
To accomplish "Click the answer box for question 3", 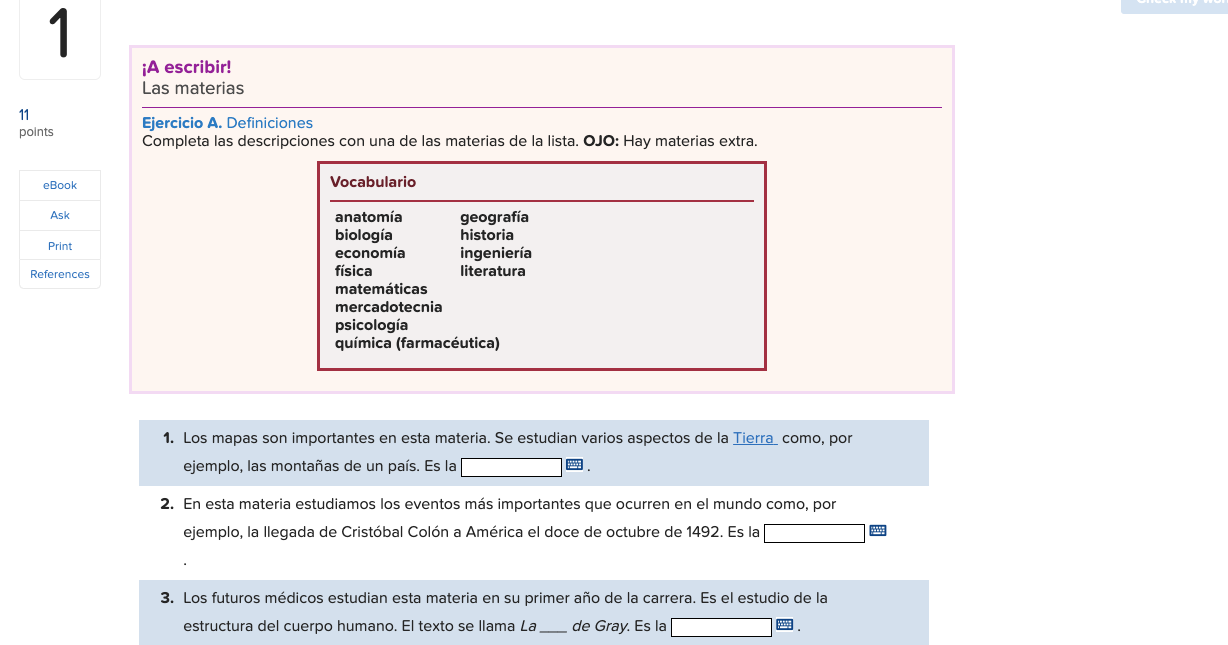I will (x=719, y=626).
